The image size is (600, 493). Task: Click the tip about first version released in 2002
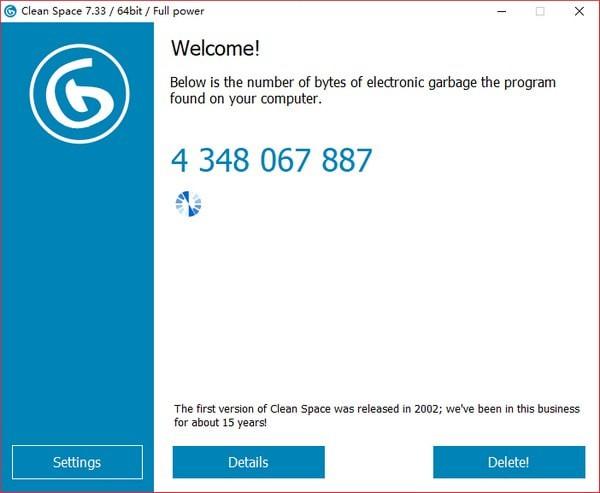(377, 416)
